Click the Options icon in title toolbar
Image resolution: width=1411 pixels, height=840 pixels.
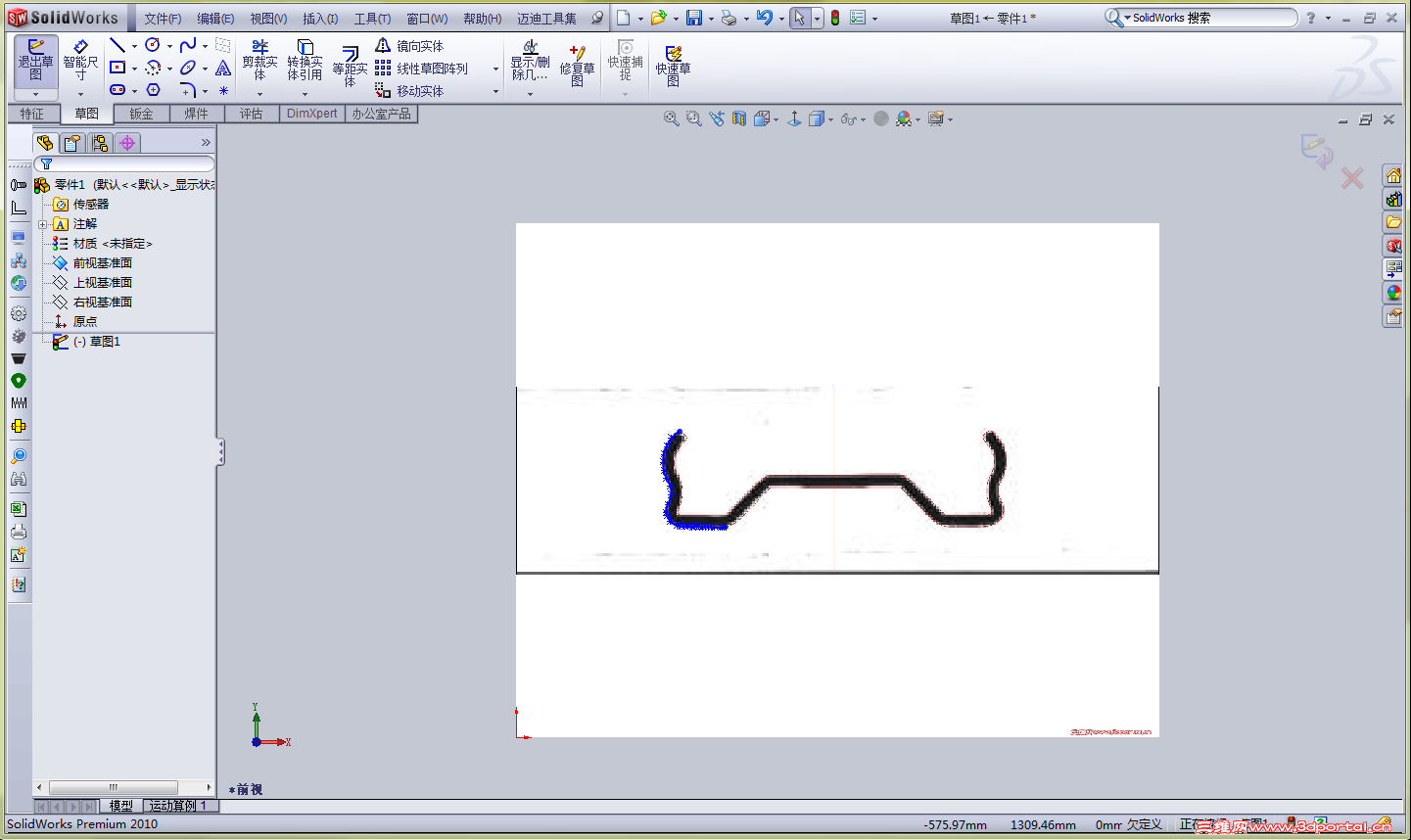click(858, 18)
